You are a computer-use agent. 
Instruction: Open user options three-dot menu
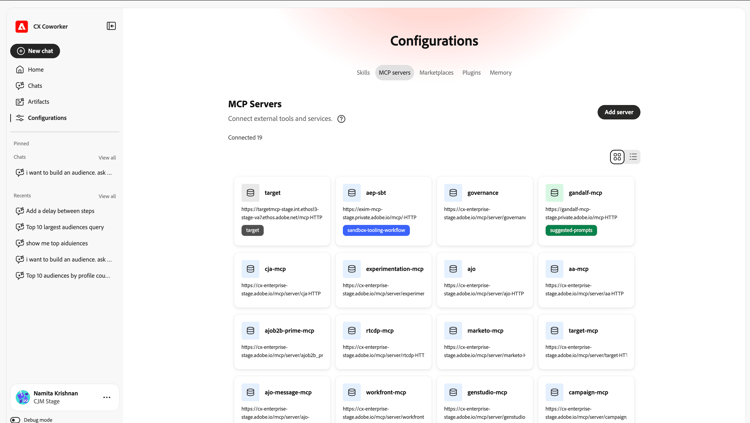(x=107, y=397)
